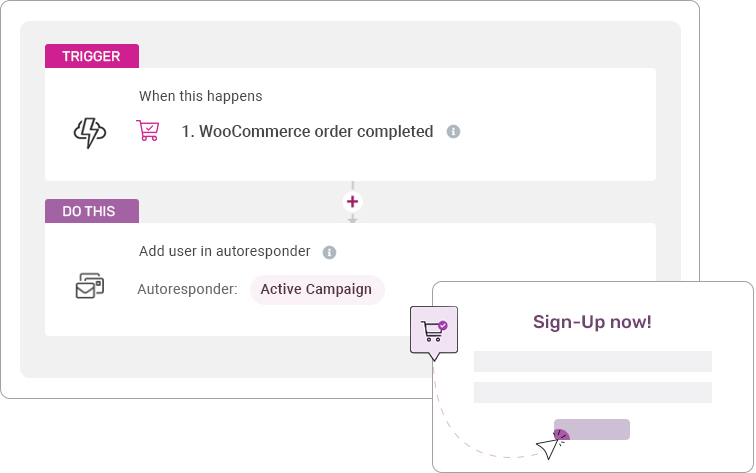The width and height of the screenshot is (756, 473).
Task: Click the autoresponder envelope icon
Action: [90, 285]
